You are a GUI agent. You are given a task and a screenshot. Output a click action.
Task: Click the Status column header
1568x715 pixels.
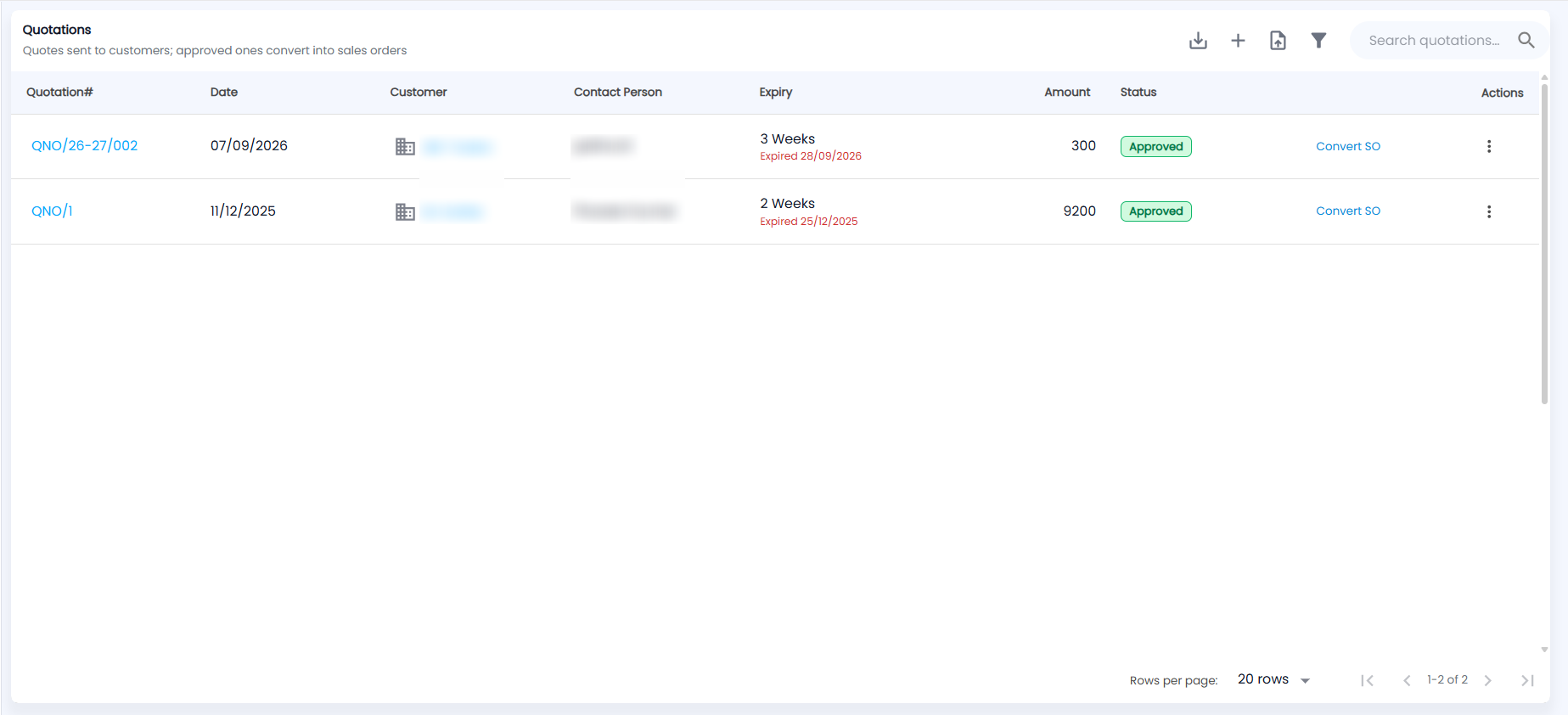(1138, 92)
